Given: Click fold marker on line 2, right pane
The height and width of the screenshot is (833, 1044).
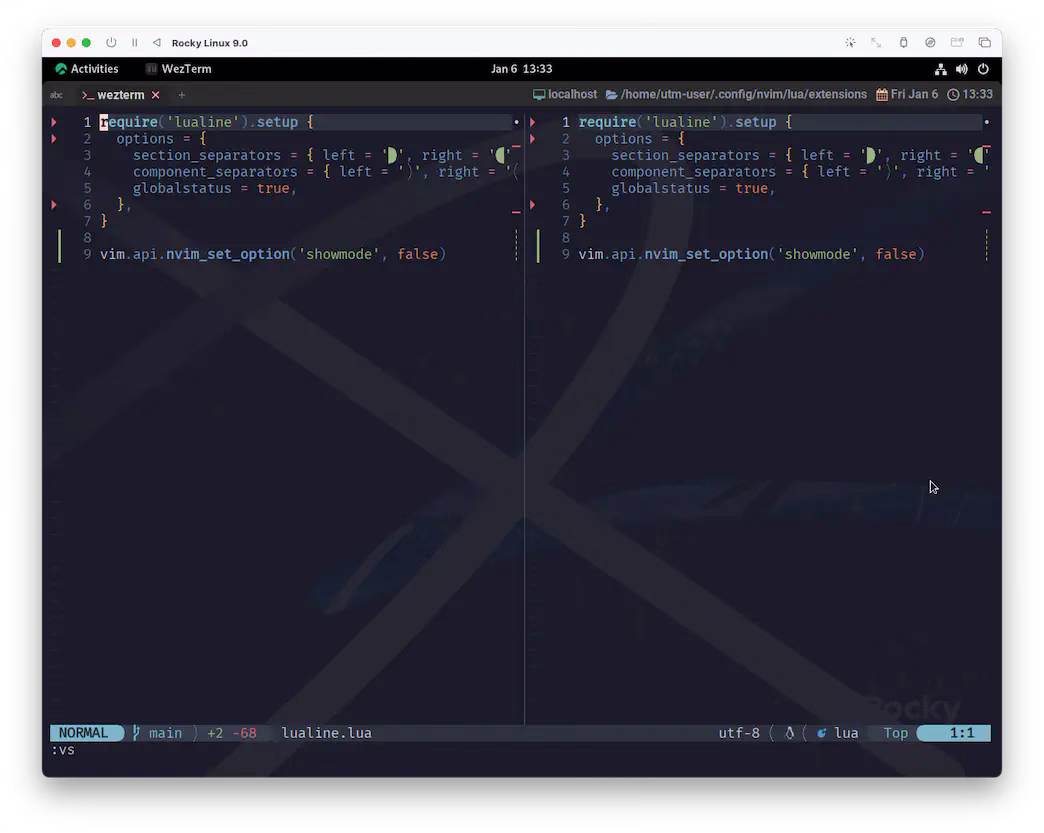Looking at the screenshot, I should (x=533, y=139).
